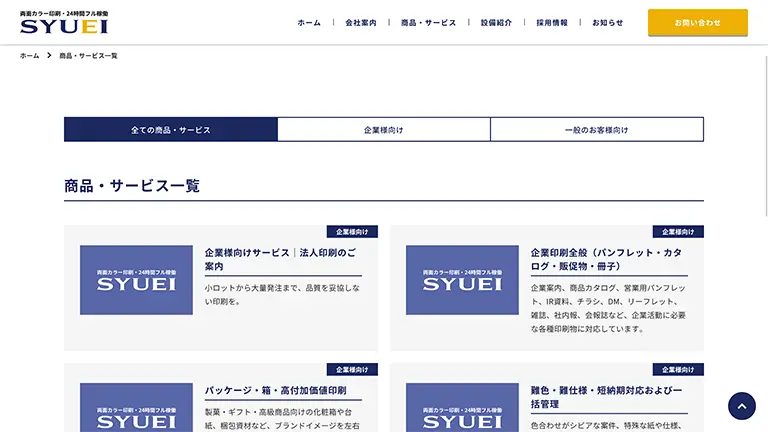Viewport: 768px width, 432px height.
Task: Click thumbnail of パッケージ・箱 card
Action: point(136,408)
